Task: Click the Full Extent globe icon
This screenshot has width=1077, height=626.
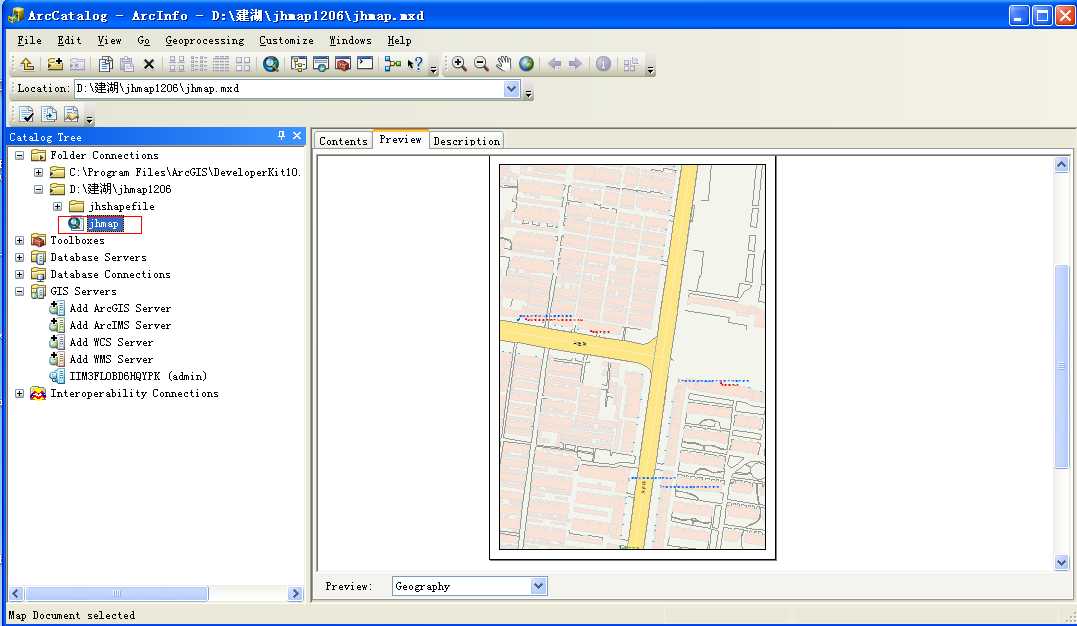Action: point(526,64)
